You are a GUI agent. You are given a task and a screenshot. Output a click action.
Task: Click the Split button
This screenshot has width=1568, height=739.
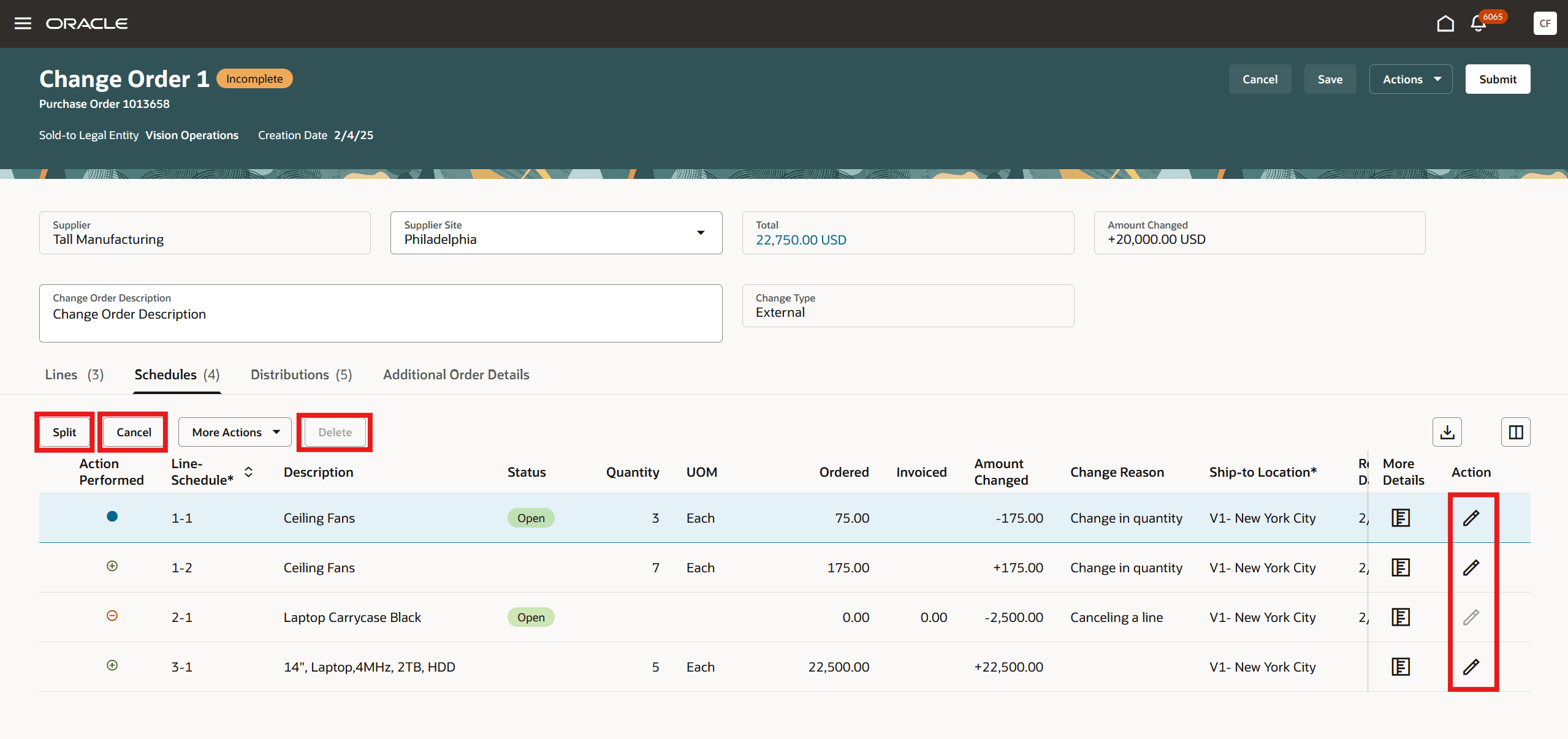click(x=64, y=432)
